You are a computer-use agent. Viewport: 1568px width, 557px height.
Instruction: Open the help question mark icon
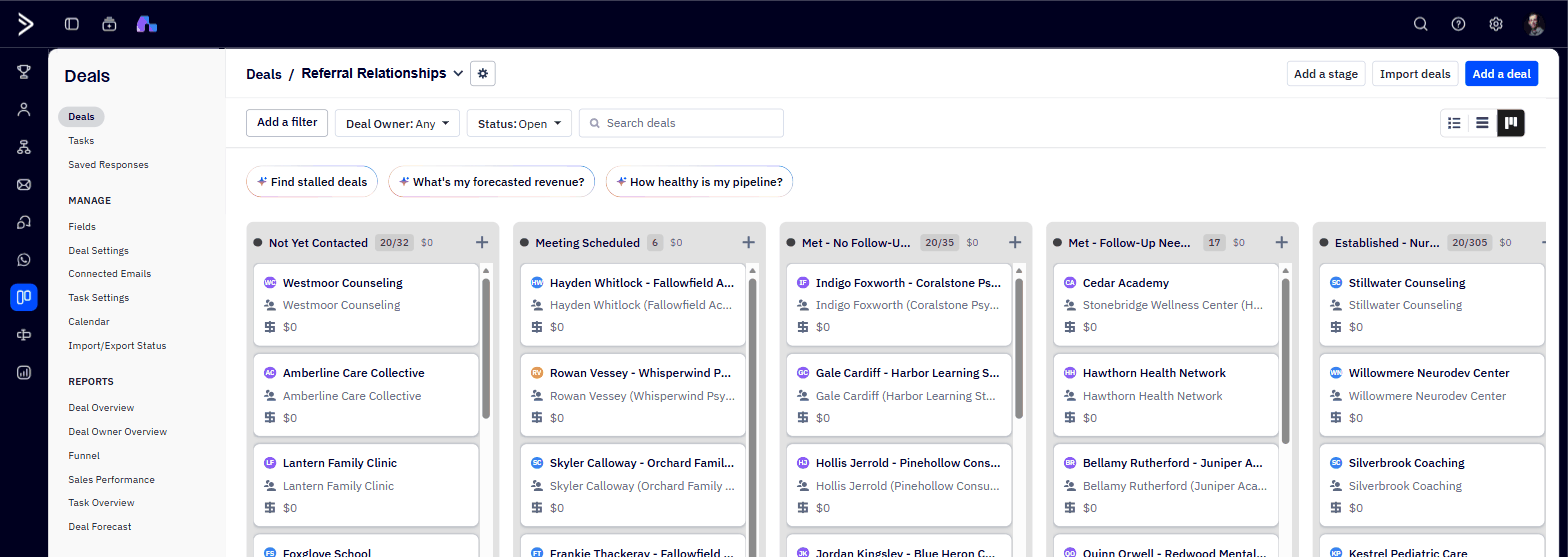1458,24
